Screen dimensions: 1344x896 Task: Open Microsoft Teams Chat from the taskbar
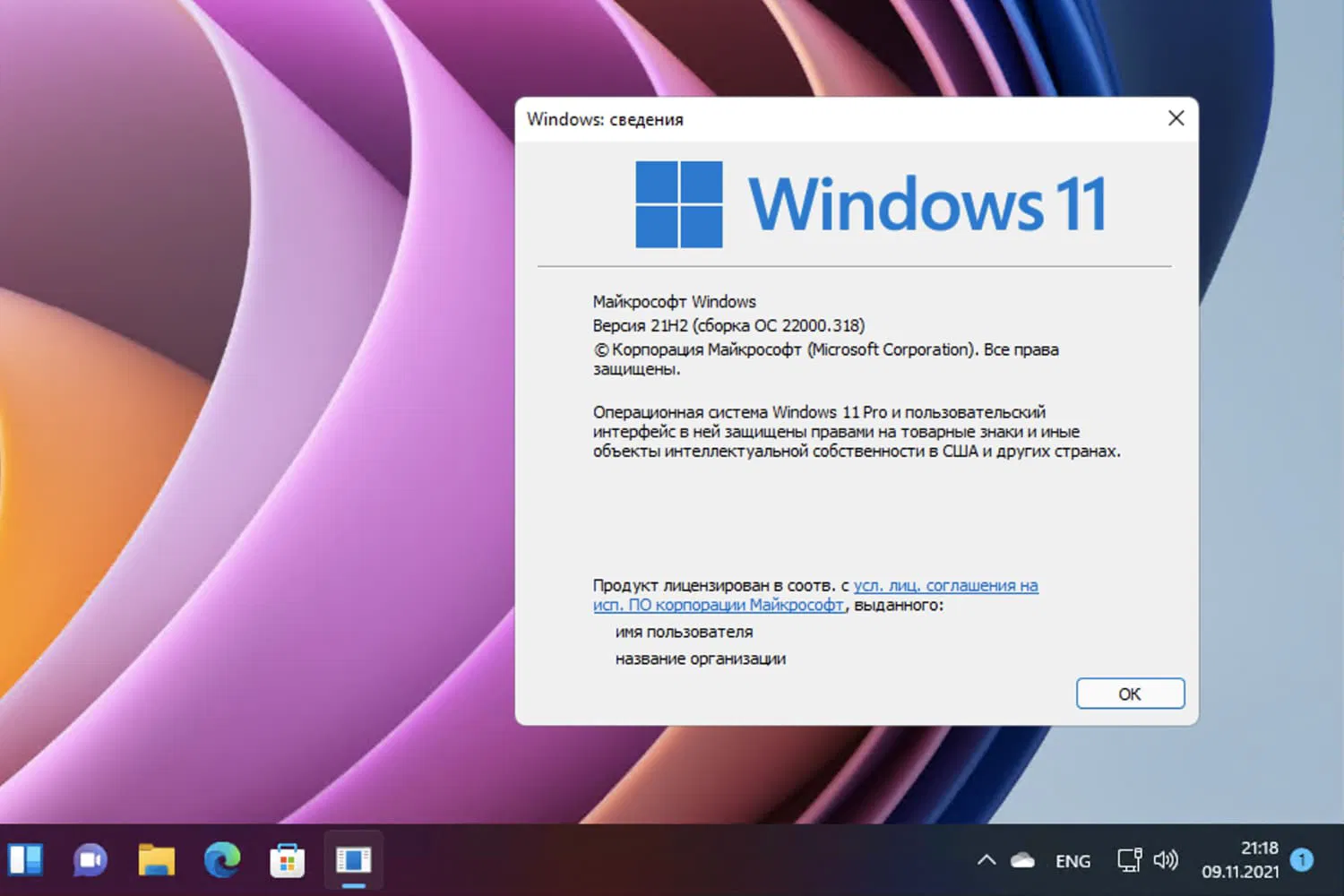[x=90, y=859]
